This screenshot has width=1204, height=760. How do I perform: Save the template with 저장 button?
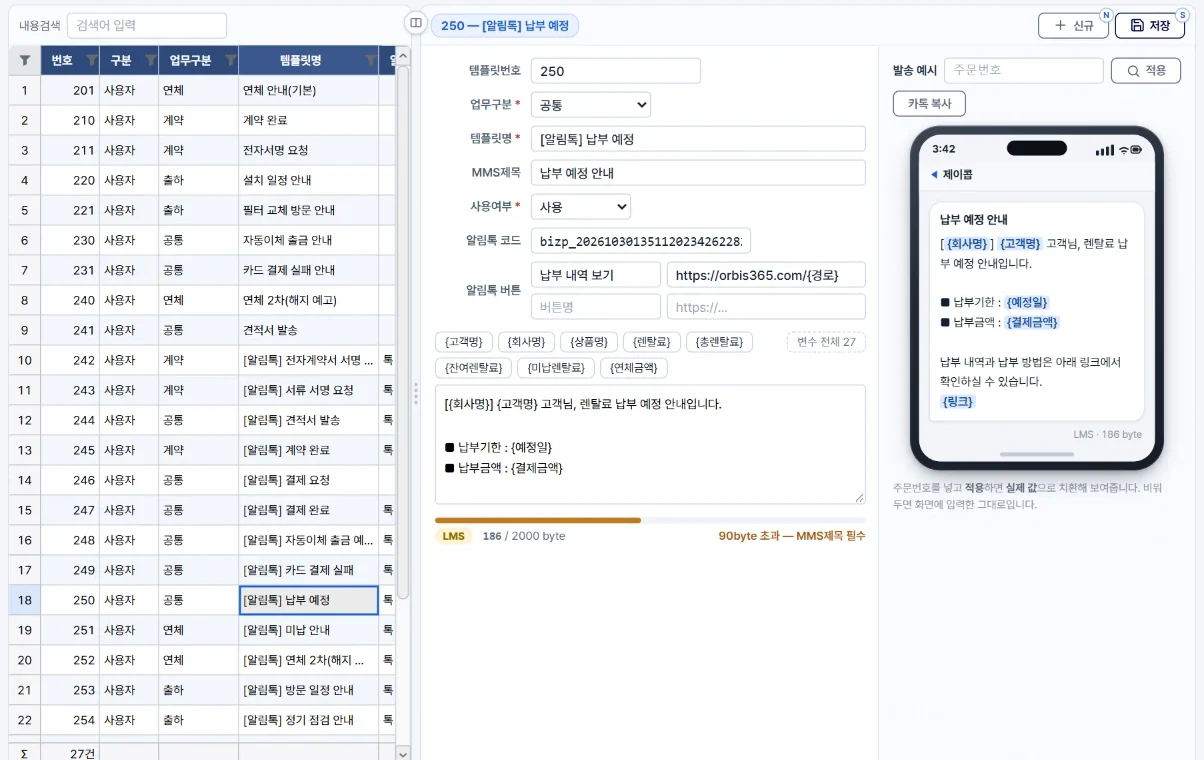tap(1149, 26)
